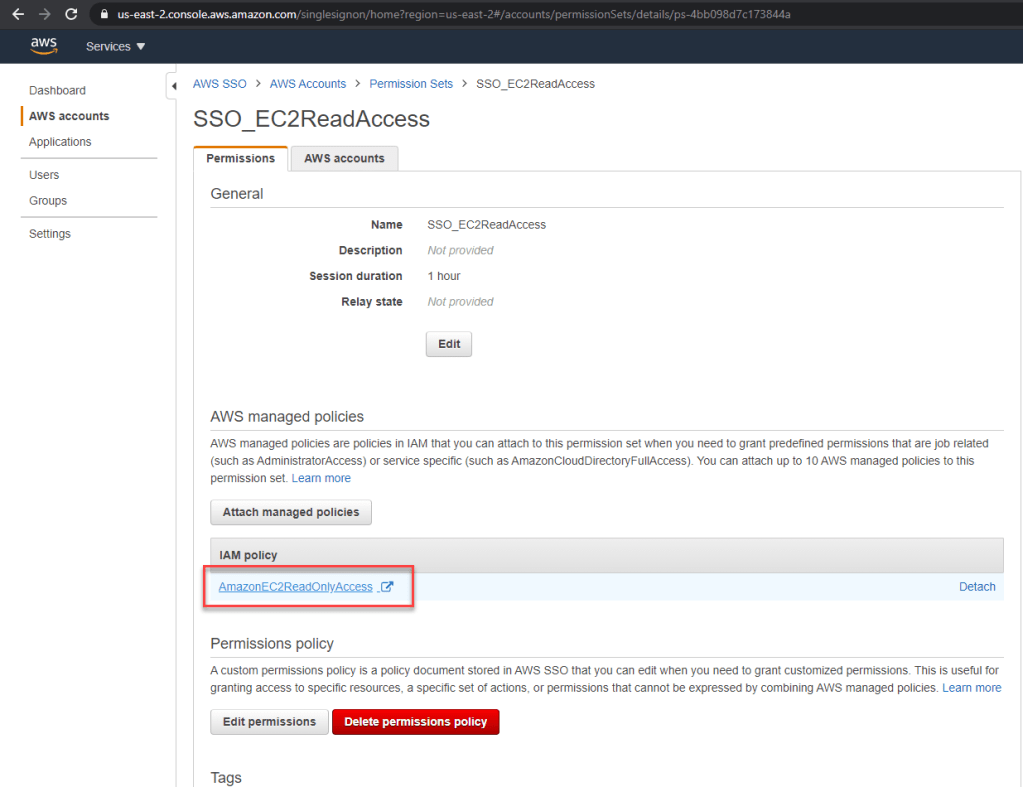This screenshot has width=1023, height=787.
Task: Collapse the left sidebar with arrow handle
Action: point(173,86)
